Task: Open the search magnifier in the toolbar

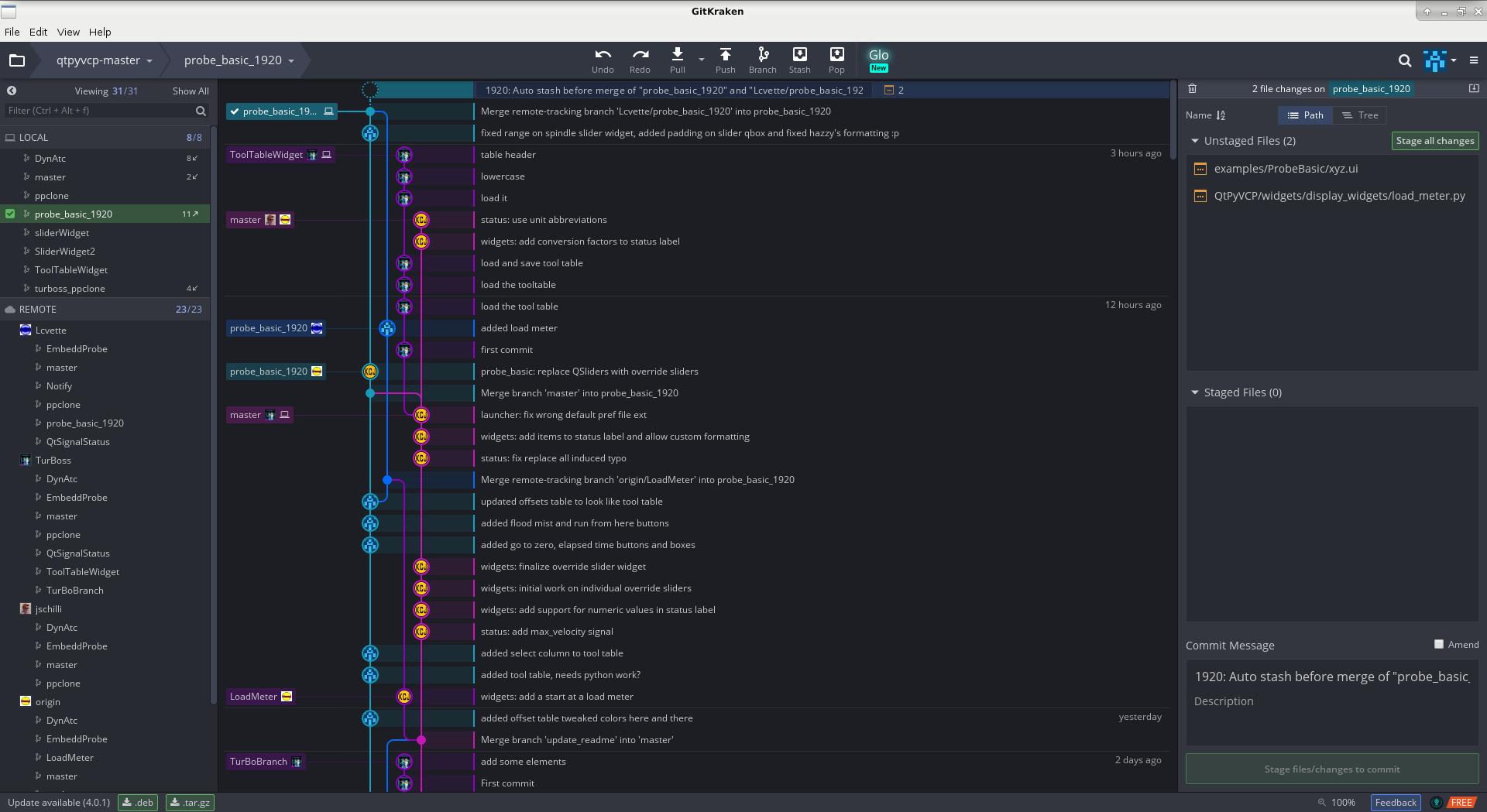Action: pos(1405,60)
